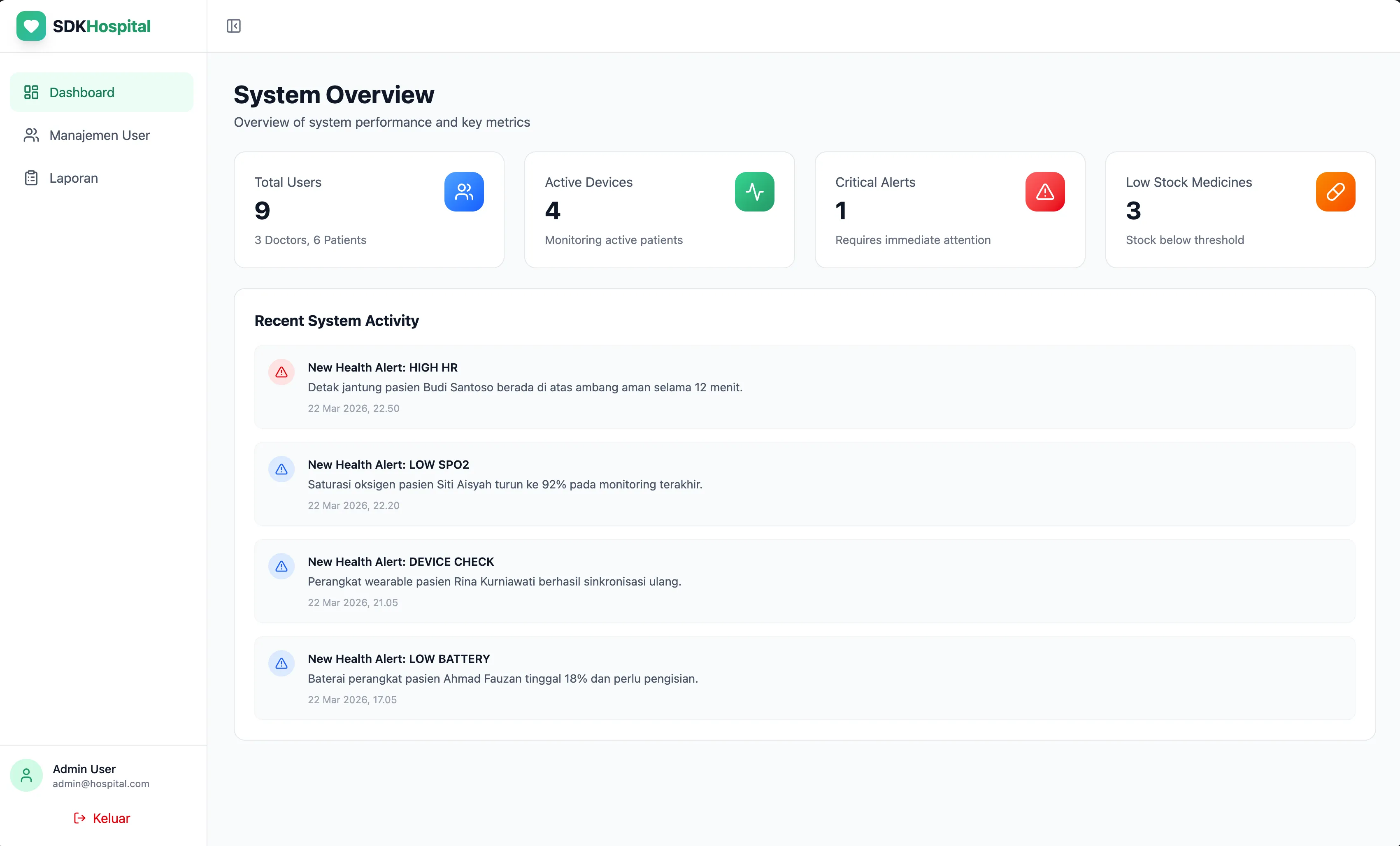Open the Manajemen User section
Image resolution: width=1400 pixels, height=846 pixels.
point(100,135)
